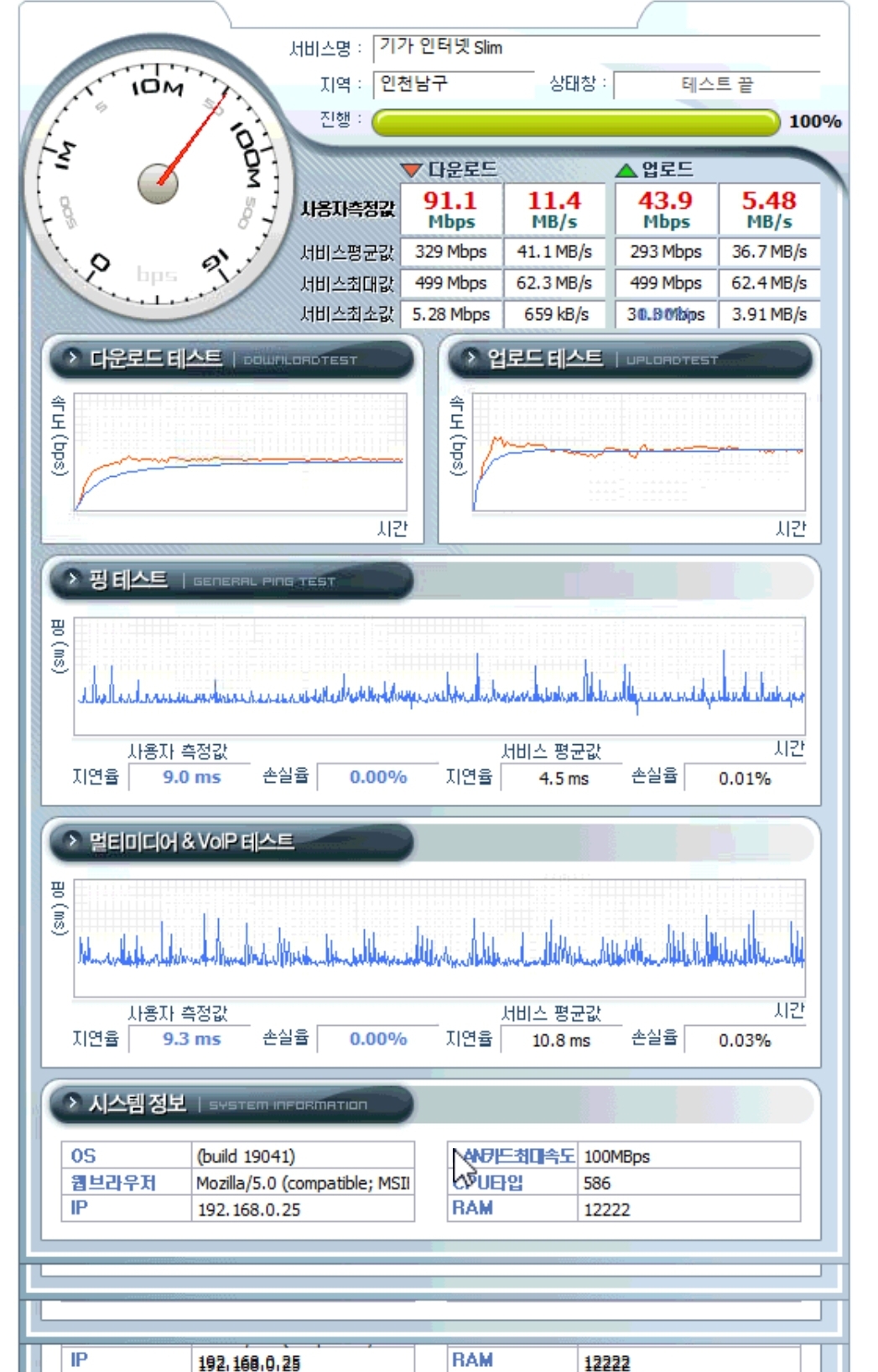
Task: Click the 상태창 field showing 테스트 끝
Action: [716, 85]
